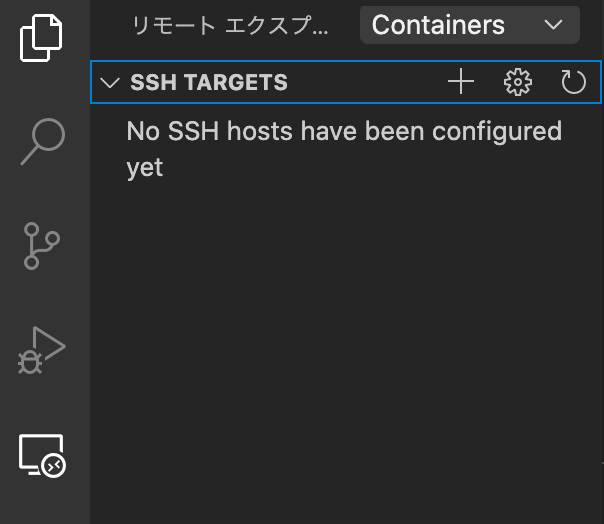604x524 pixels.
Task: Select the Remote Explorer activity icon
Action: point(42,456)
